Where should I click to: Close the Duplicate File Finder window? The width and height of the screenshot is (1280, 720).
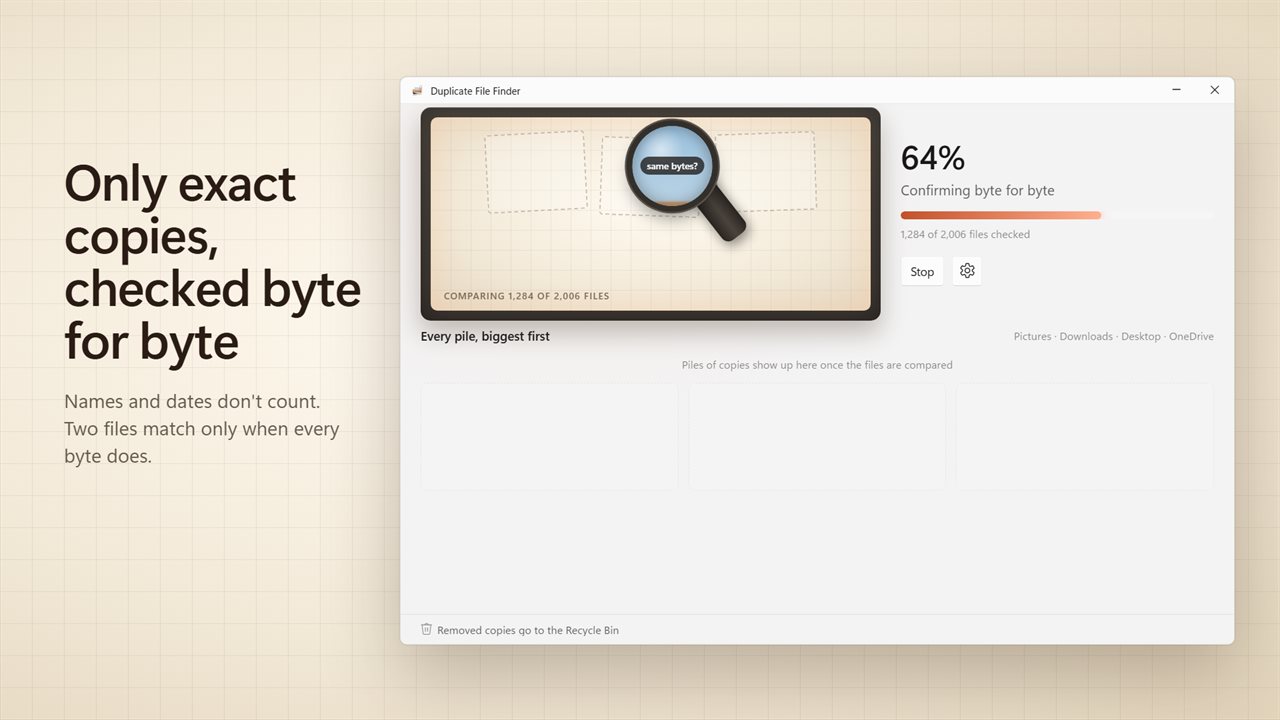(1214, 90)
